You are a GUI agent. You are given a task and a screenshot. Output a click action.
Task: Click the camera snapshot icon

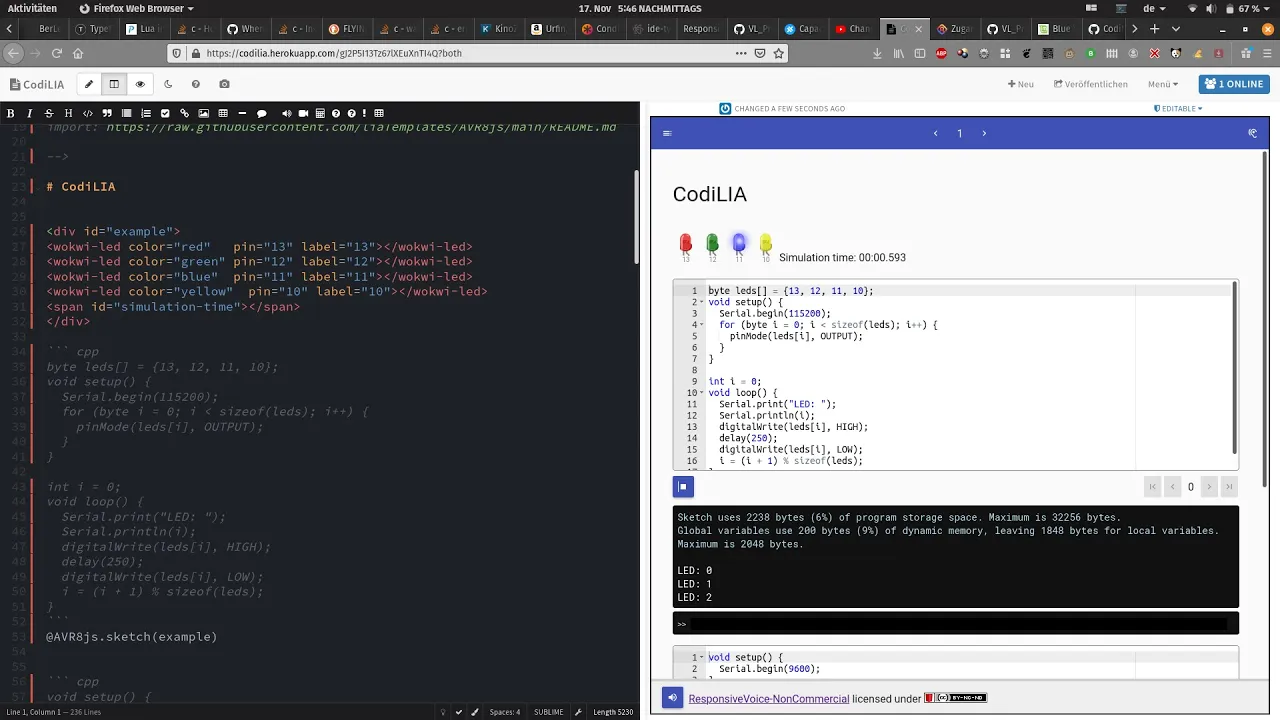pos(224,85)
